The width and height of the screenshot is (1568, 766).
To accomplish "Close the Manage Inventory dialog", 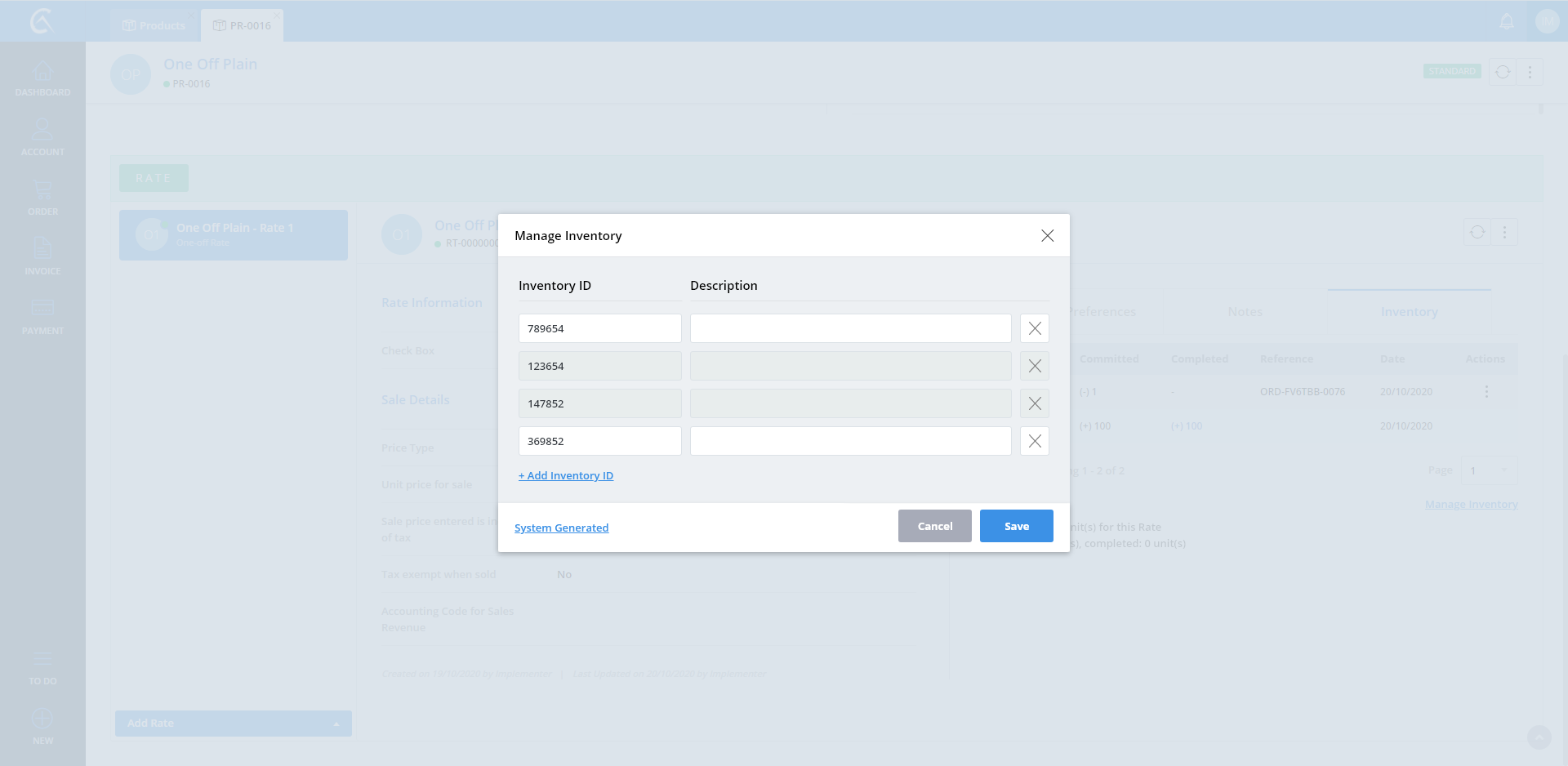I will 1047,236.
